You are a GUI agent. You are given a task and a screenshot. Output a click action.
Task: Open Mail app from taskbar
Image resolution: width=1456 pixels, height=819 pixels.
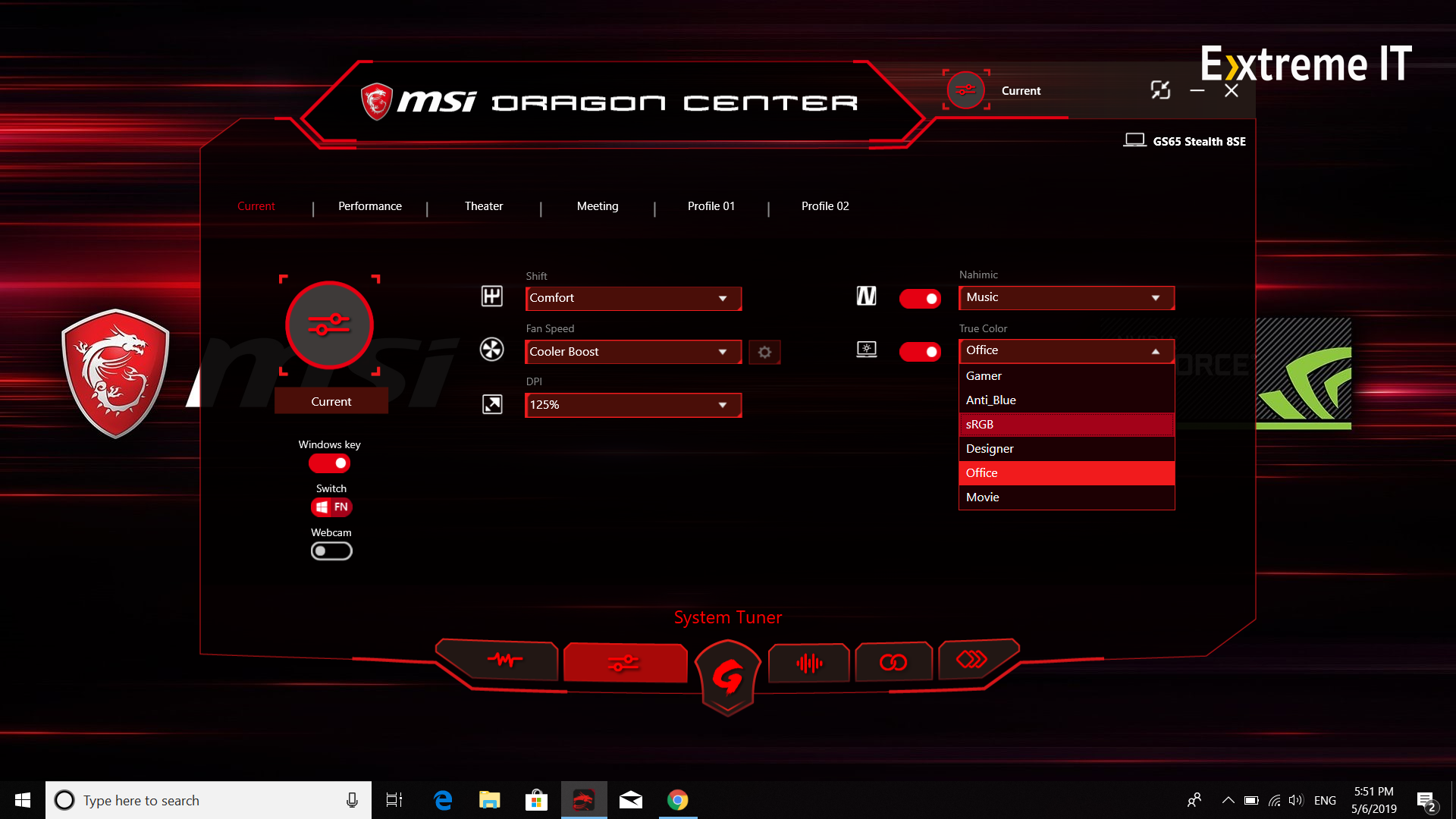tap(631, 800)
